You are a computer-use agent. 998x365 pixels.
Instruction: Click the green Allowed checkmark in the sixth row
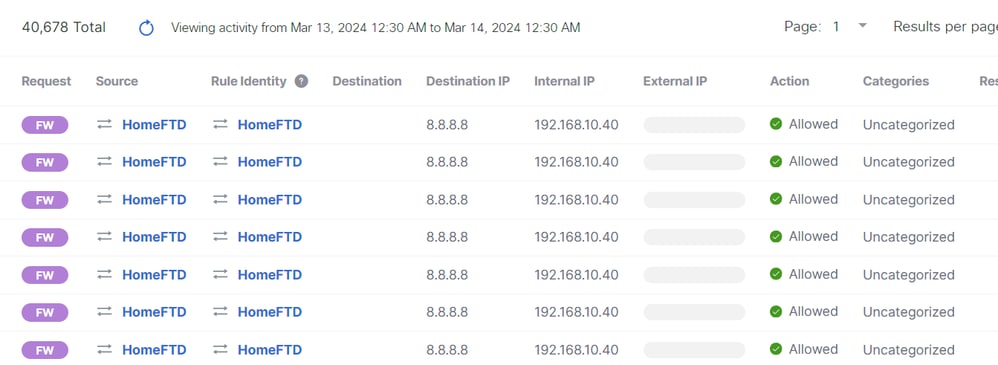[x=776, y=311]
